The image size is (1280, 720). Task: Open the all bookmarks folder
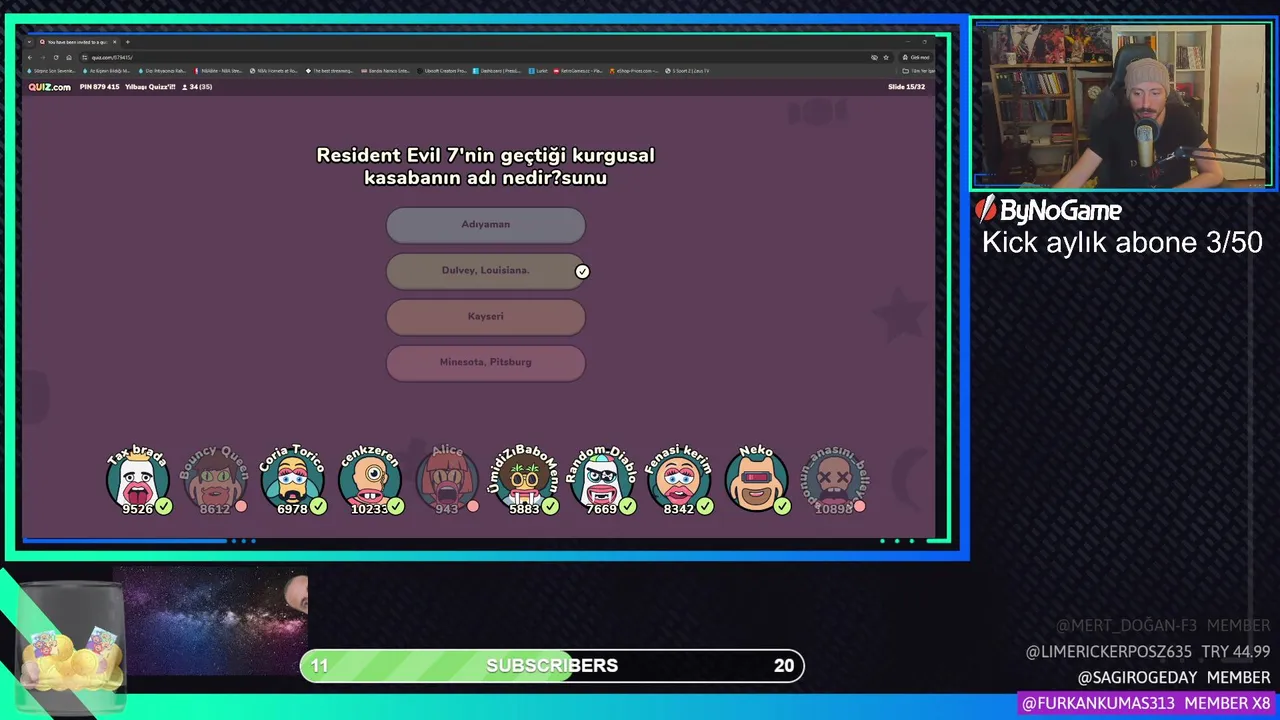[919, 71]
